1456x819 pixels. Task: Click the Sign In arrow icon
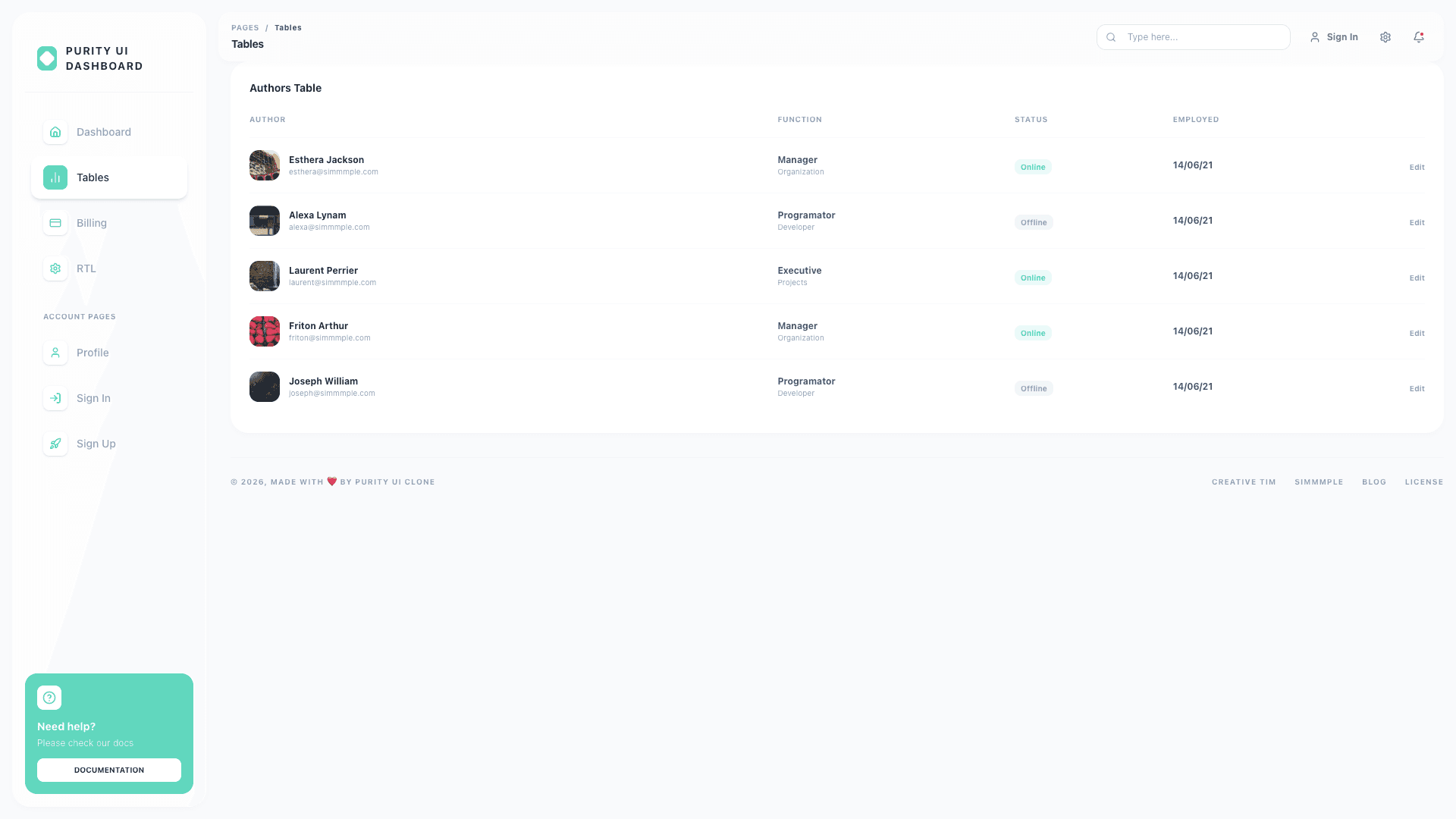[x=55, y=398]
